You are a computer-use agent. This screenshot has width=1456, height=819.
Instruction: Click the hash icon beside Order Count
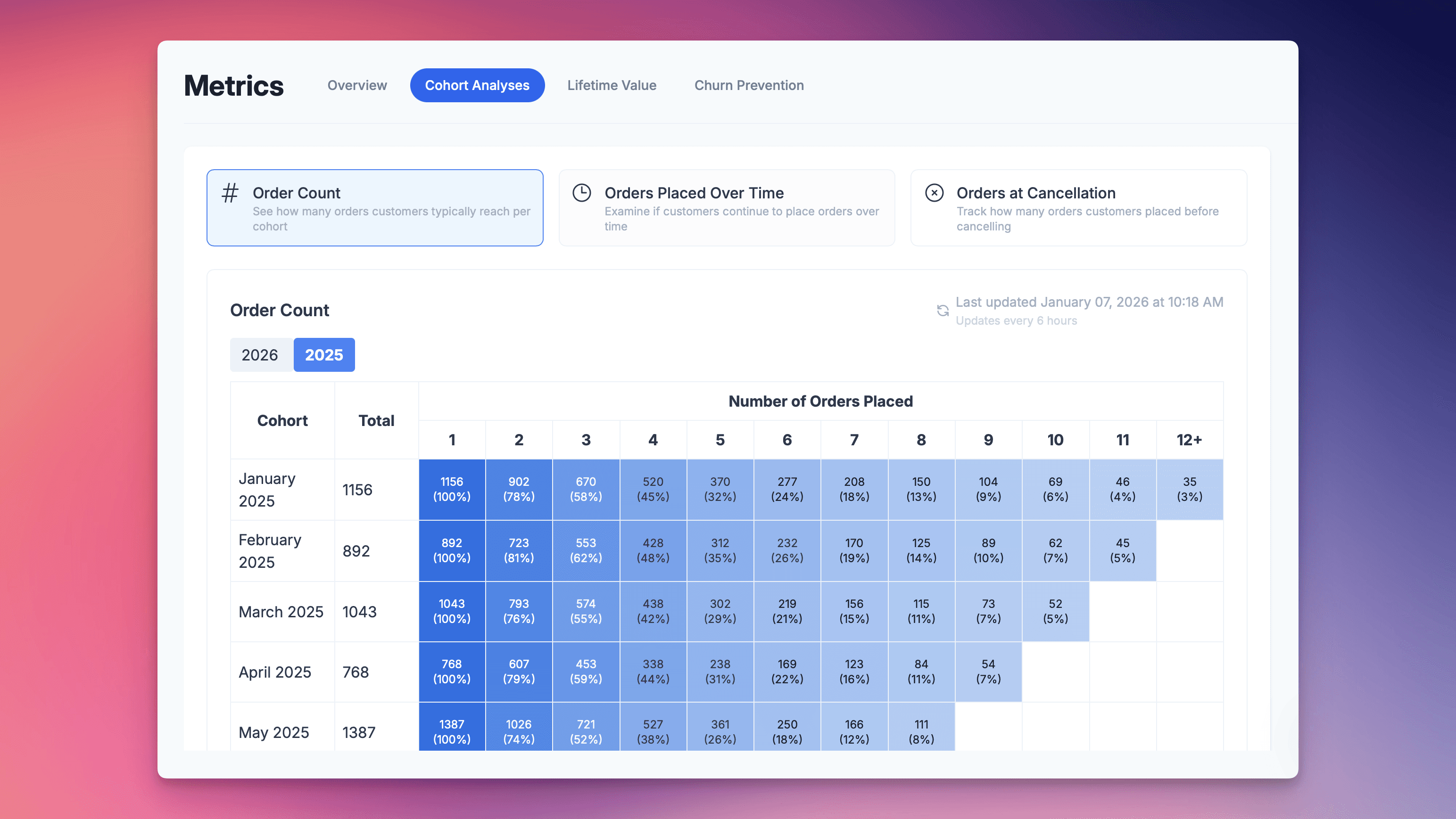point(230,193)
